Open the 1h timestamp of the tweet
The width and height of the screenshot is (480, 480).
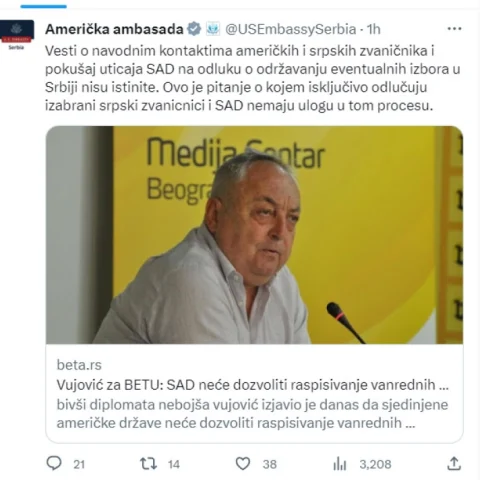pyautogui.click(x=374, y=29)
